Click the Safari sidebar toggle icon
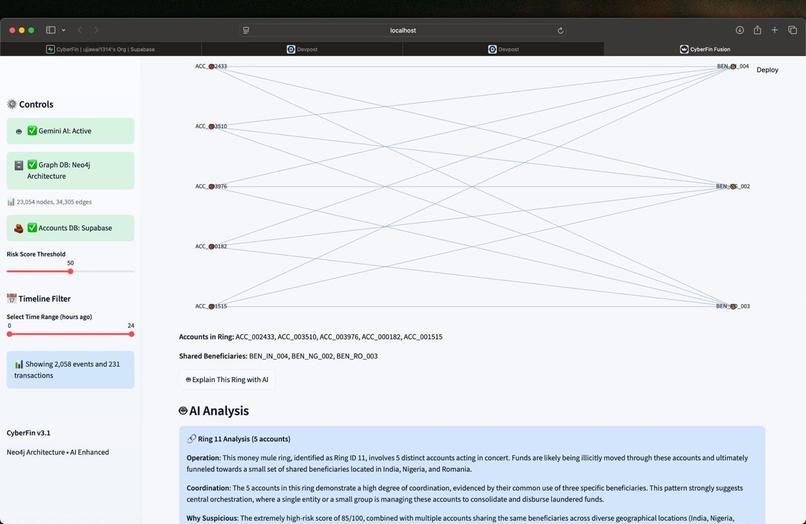 (51, 30)
